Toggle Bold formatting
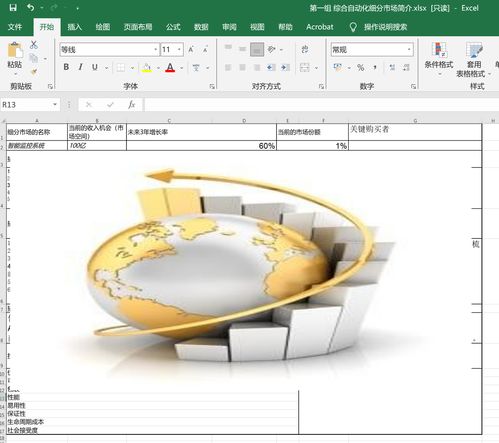Image resolution: width=499 pixels, height=443 pixels. (x=66, y=67)
